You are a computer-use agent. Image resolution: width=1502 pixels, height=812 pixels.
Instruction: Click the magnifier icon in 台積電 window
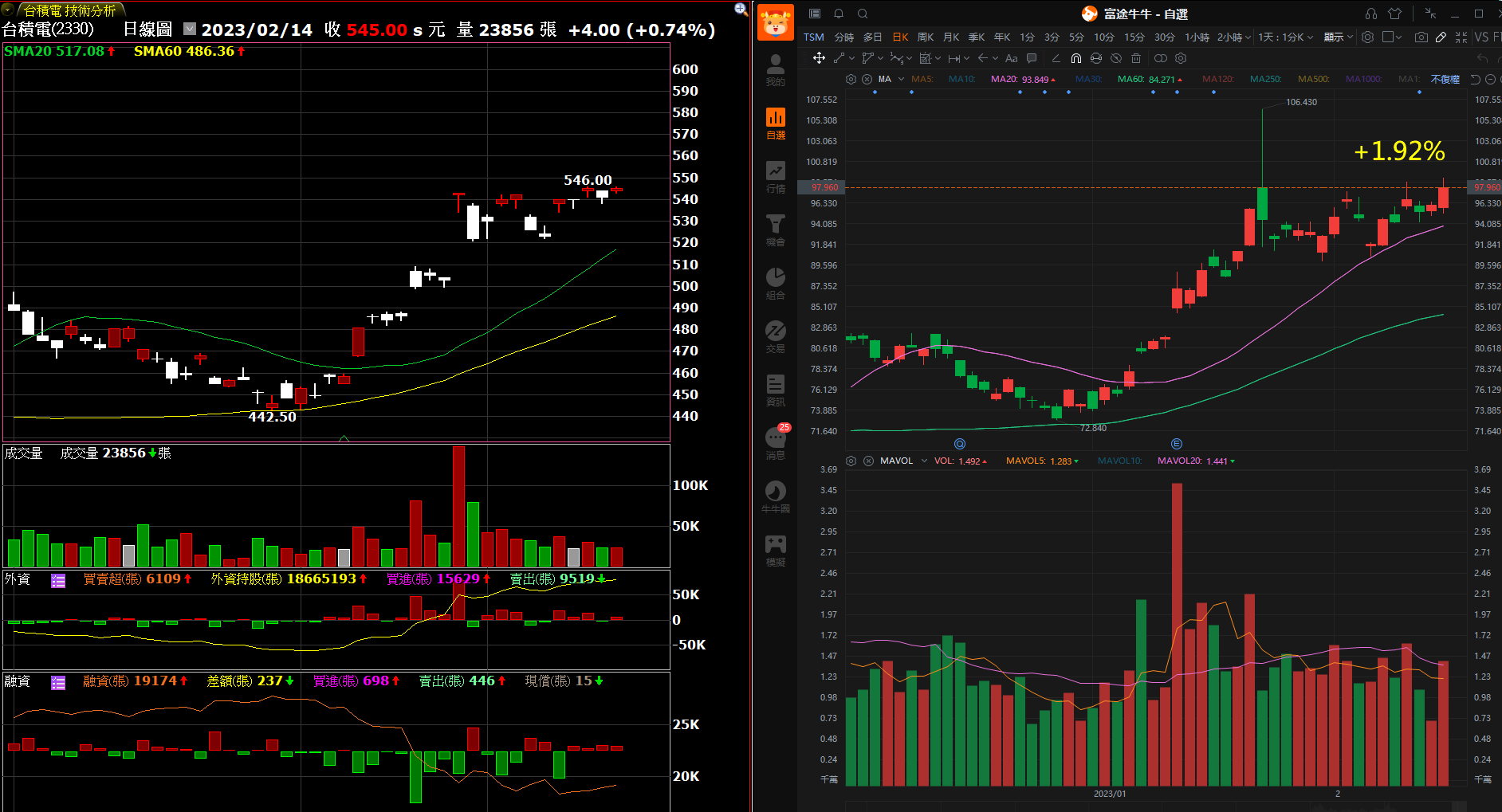coord(741,9)
